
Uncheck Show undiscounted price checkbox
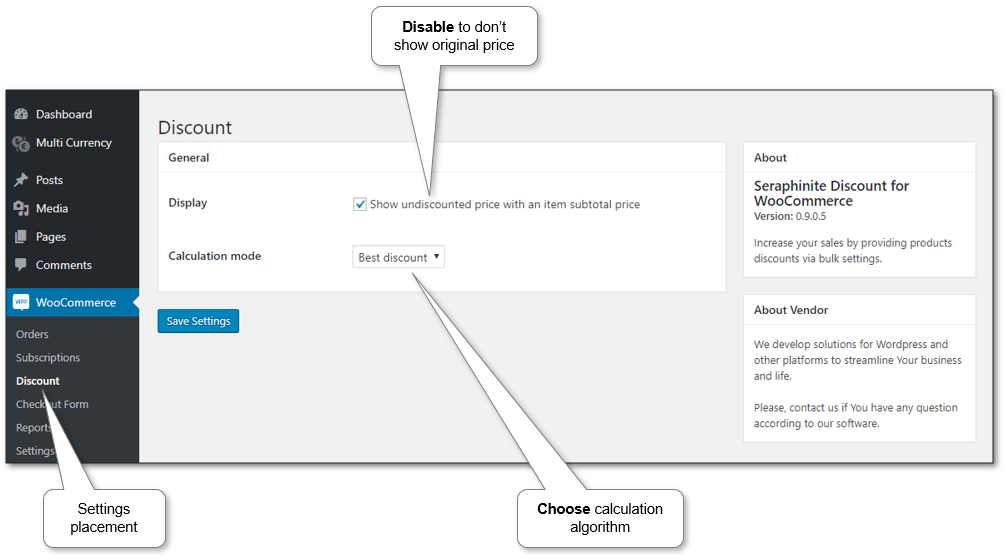click(360, 204)
